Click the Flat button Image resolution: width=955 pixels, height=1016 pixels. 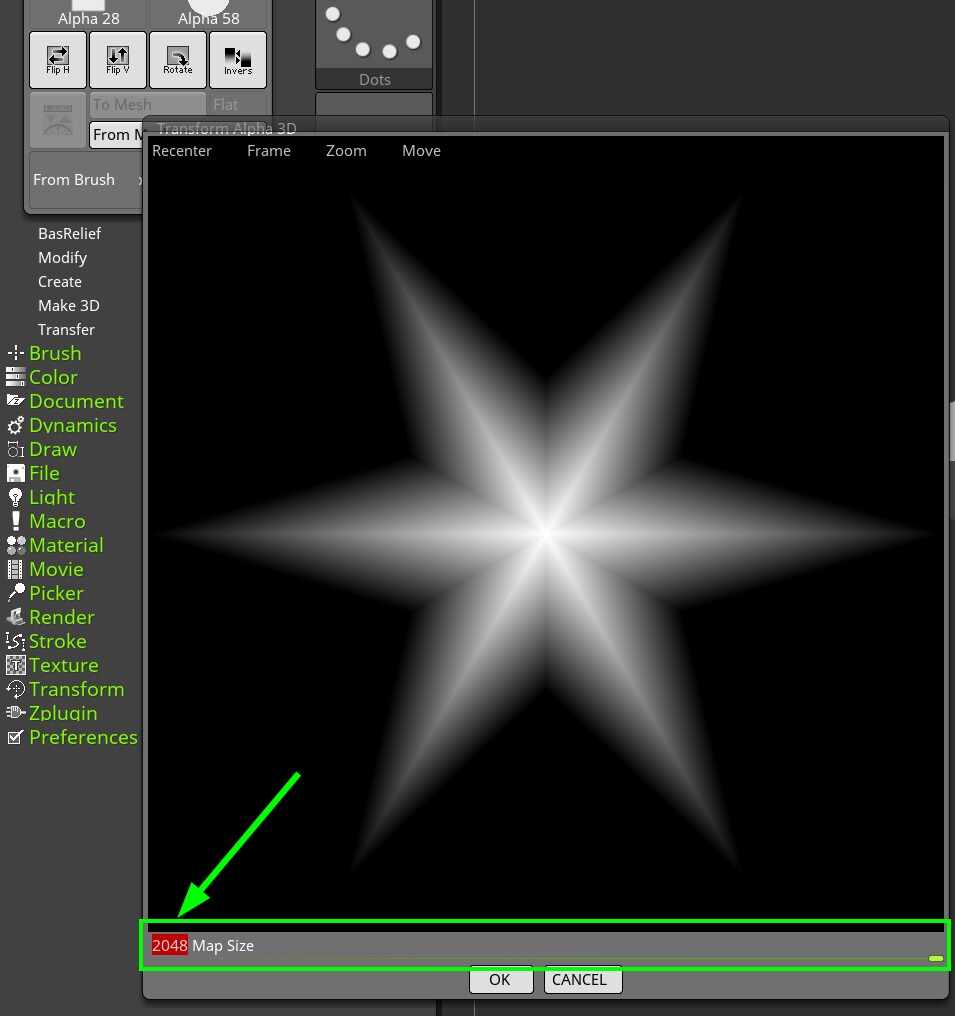(x=237, y=104)
